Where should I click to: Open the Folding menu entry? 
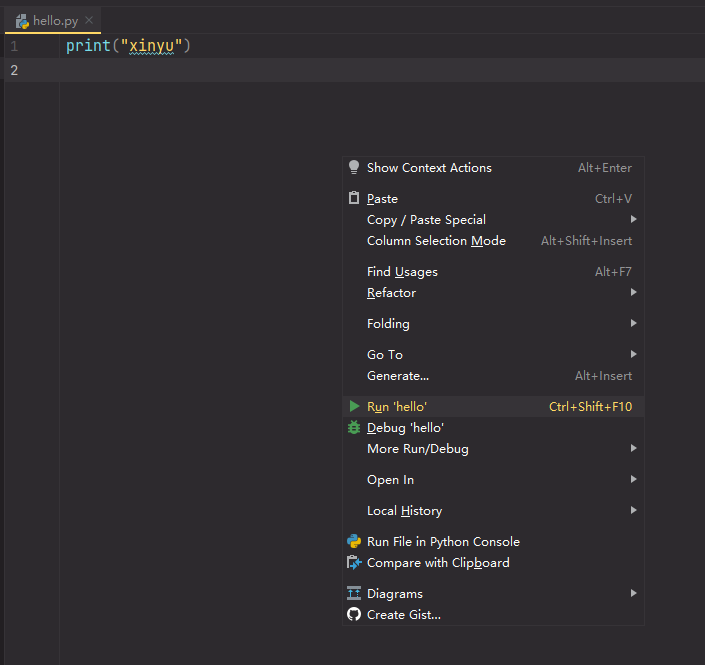[x=494, y=324]
